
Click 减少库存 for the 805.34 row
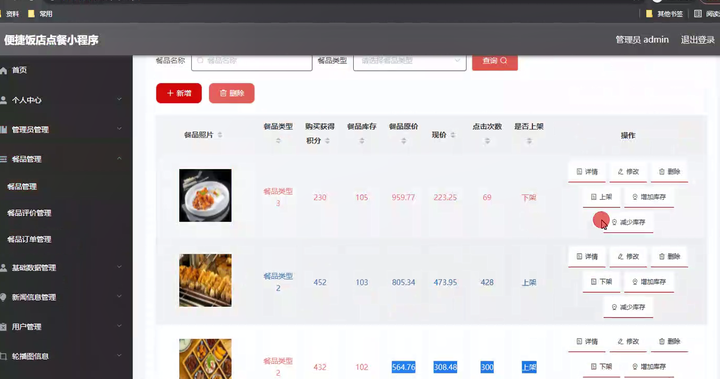point(628,307)
